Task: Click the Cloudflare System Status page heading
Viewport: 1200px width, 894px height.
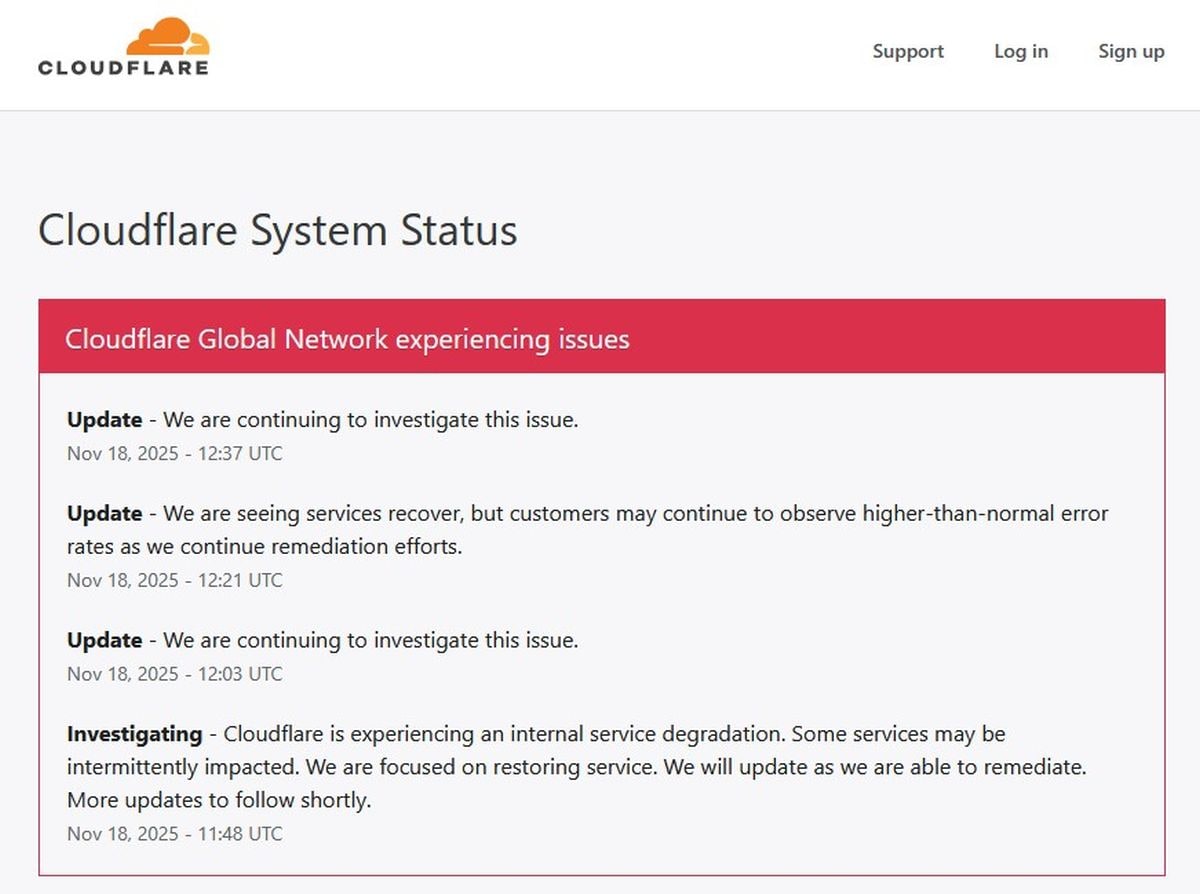Action: click(277, 231)
